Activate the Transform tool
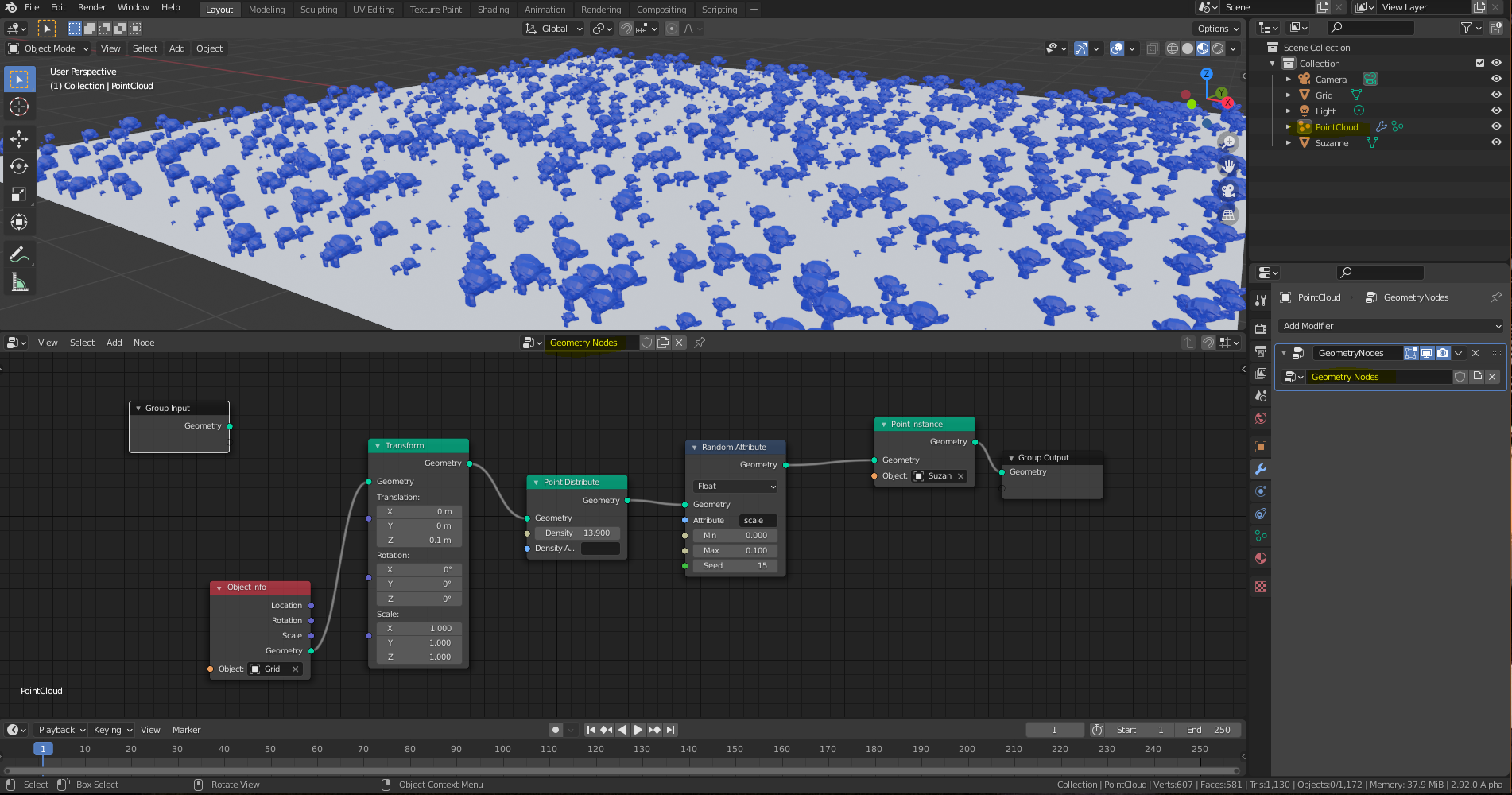 coord(19,223)
